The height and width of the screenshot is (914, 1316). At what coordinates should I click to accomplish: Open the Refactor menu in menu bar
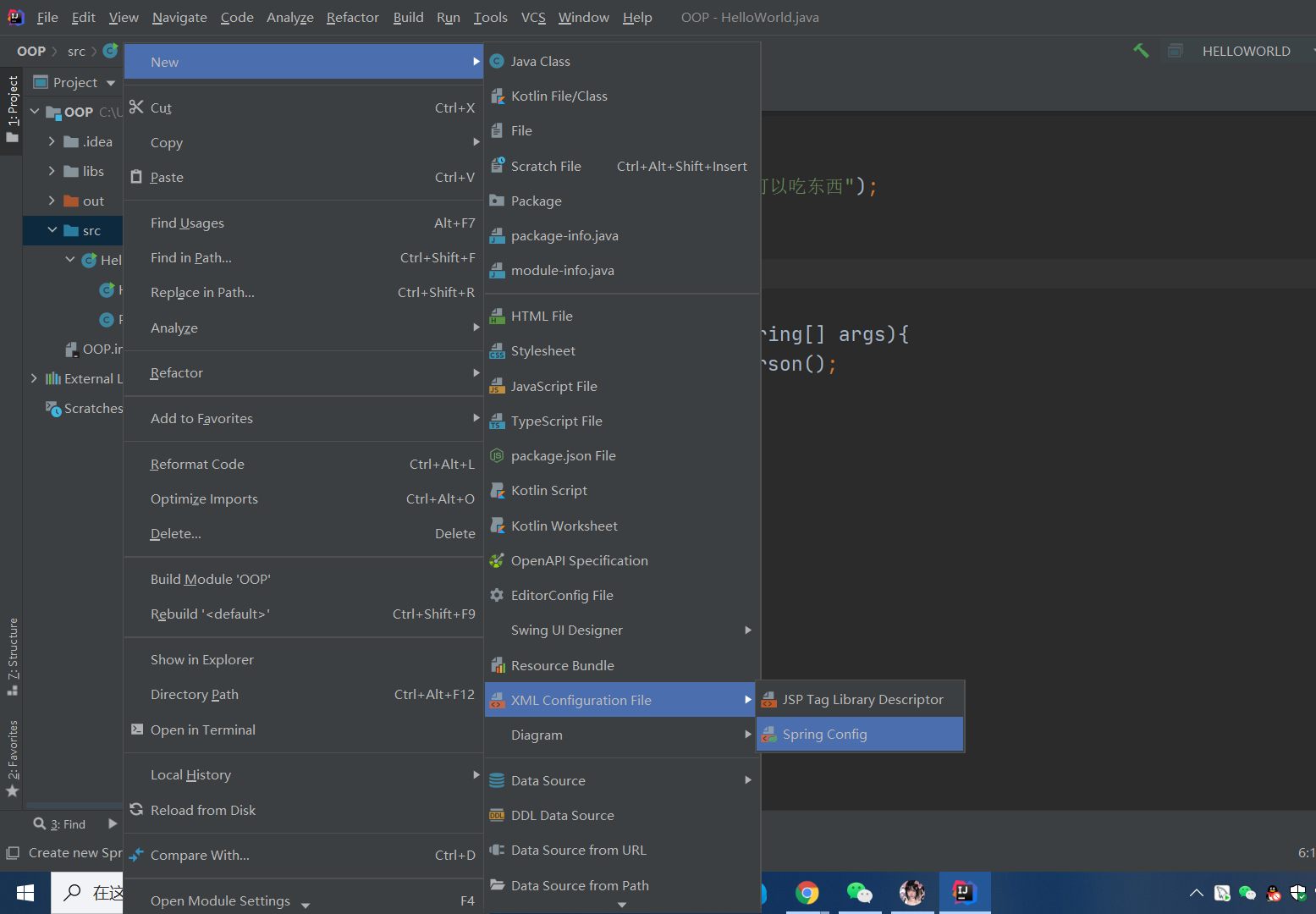(353, 18)
